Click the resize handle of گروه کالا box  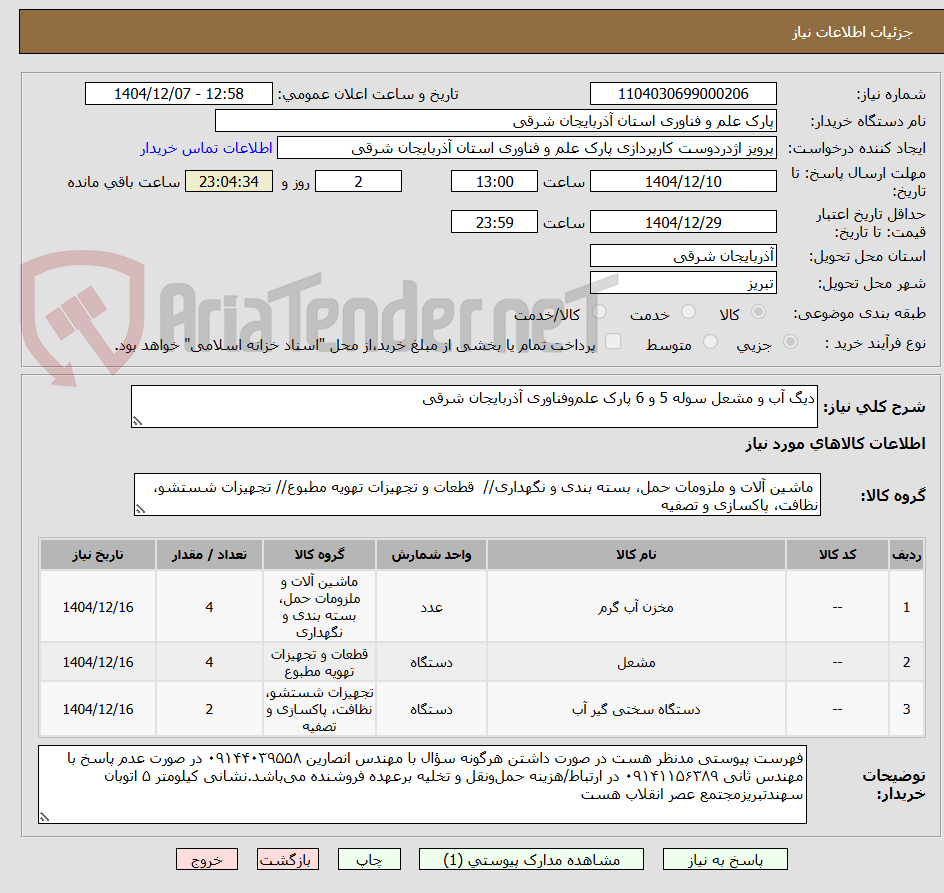[x=140, y=509]
